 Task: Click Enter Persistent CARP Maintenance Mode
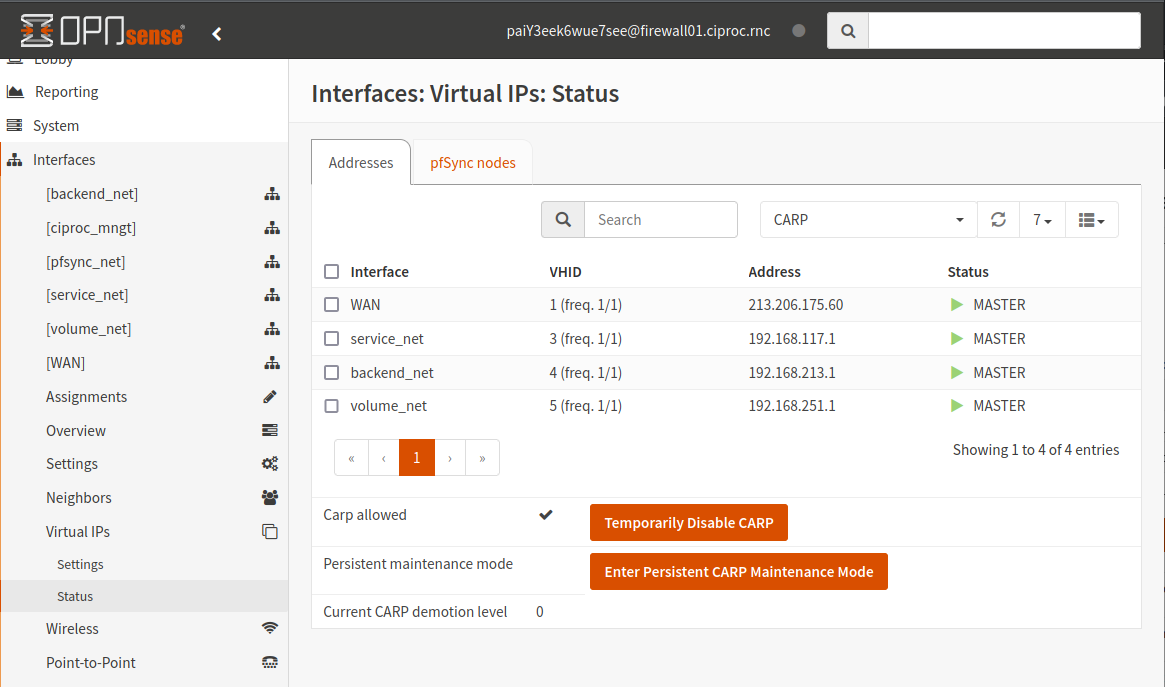click(x=738, y=571)
